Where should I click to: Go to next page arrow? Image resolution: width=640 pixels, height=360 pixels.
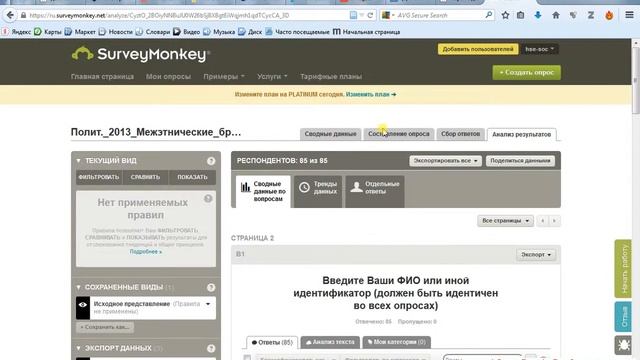(554, 221)
